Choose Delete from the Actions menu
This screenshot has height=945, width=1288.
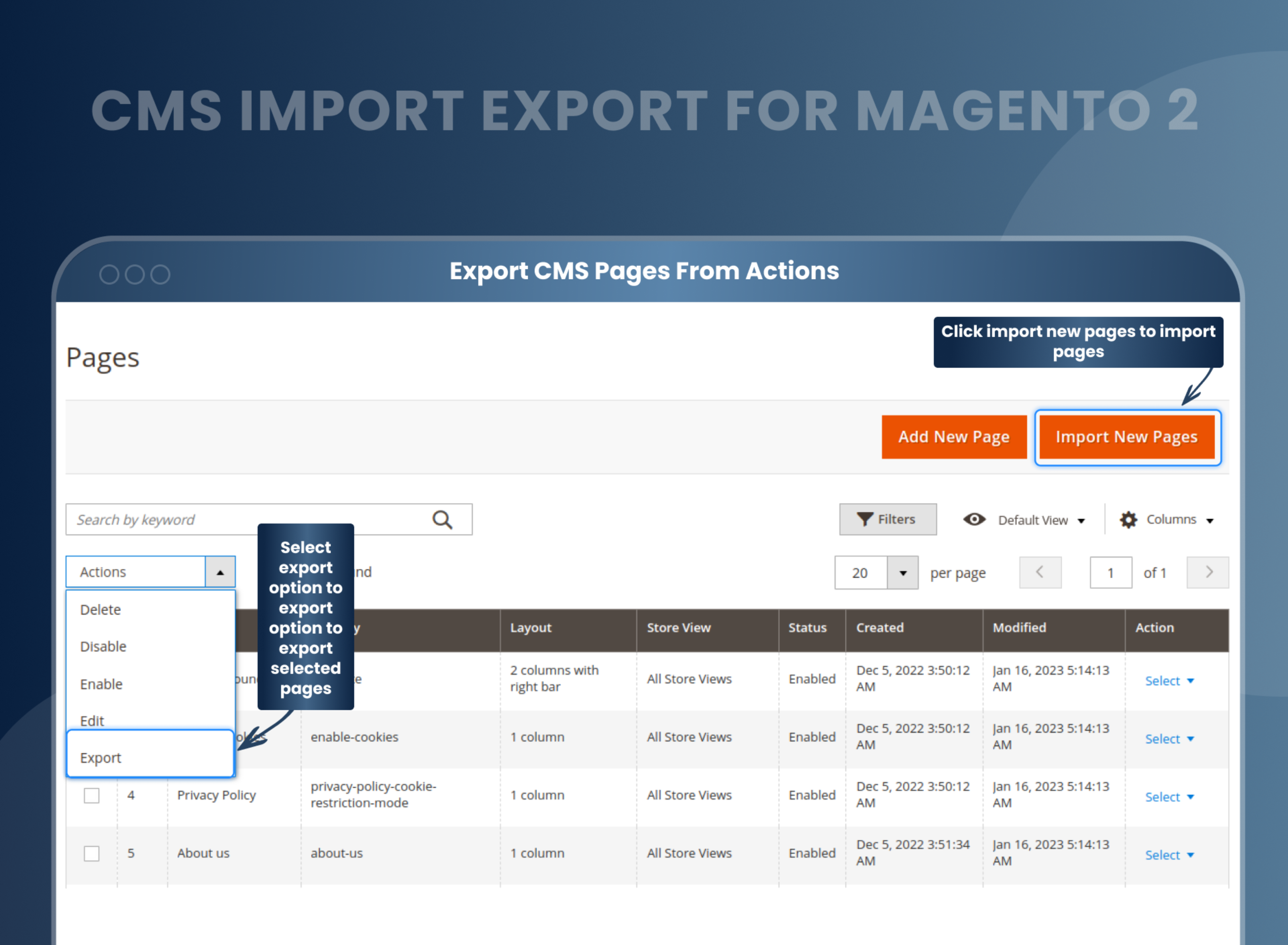100,609
